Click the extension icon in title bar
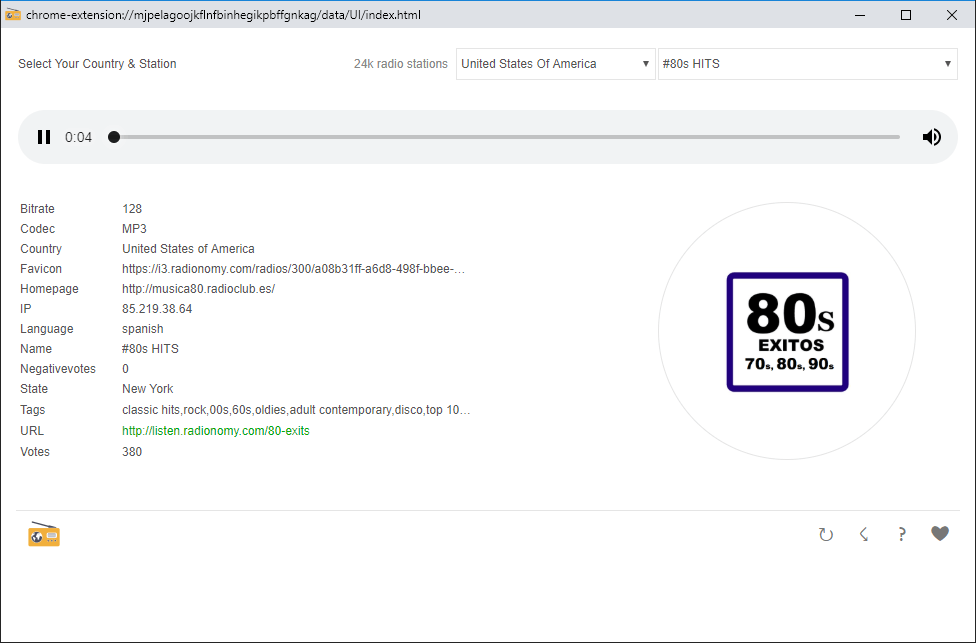This screenshot has width=976, height=643. 12,14
